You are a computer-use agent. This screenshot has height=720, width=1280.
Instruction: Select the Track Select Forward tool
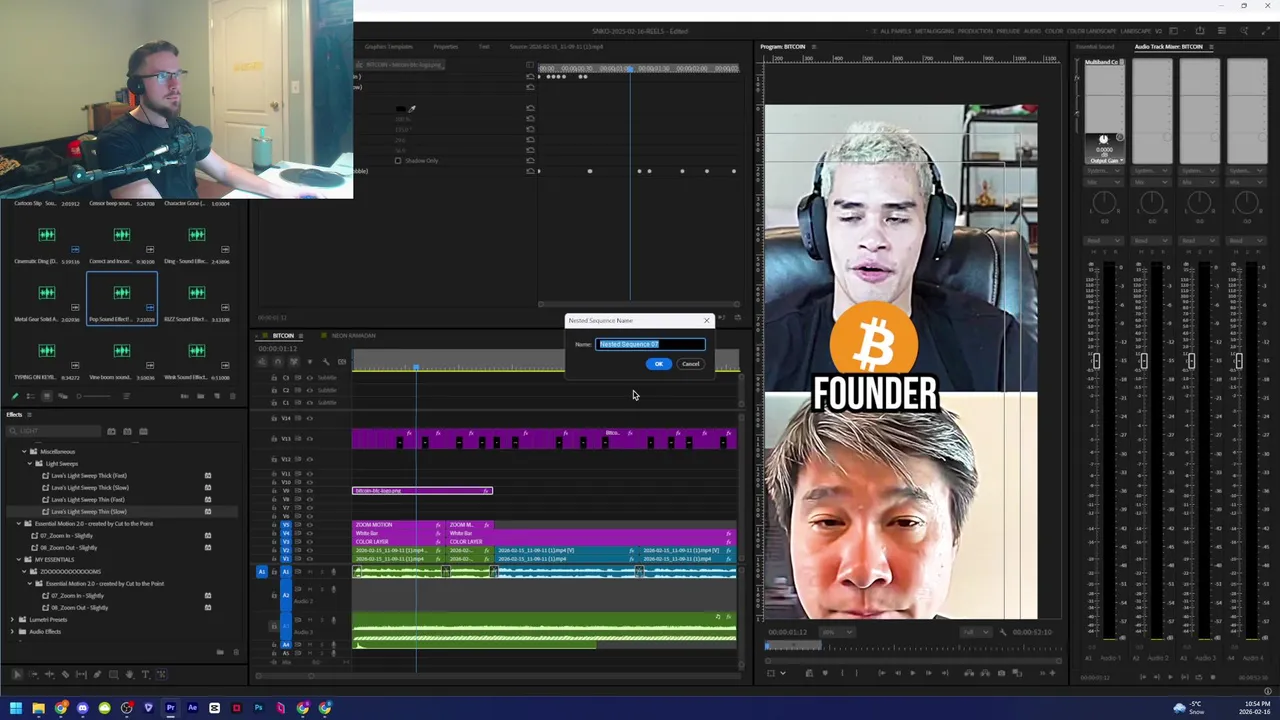tap(33, 675)
